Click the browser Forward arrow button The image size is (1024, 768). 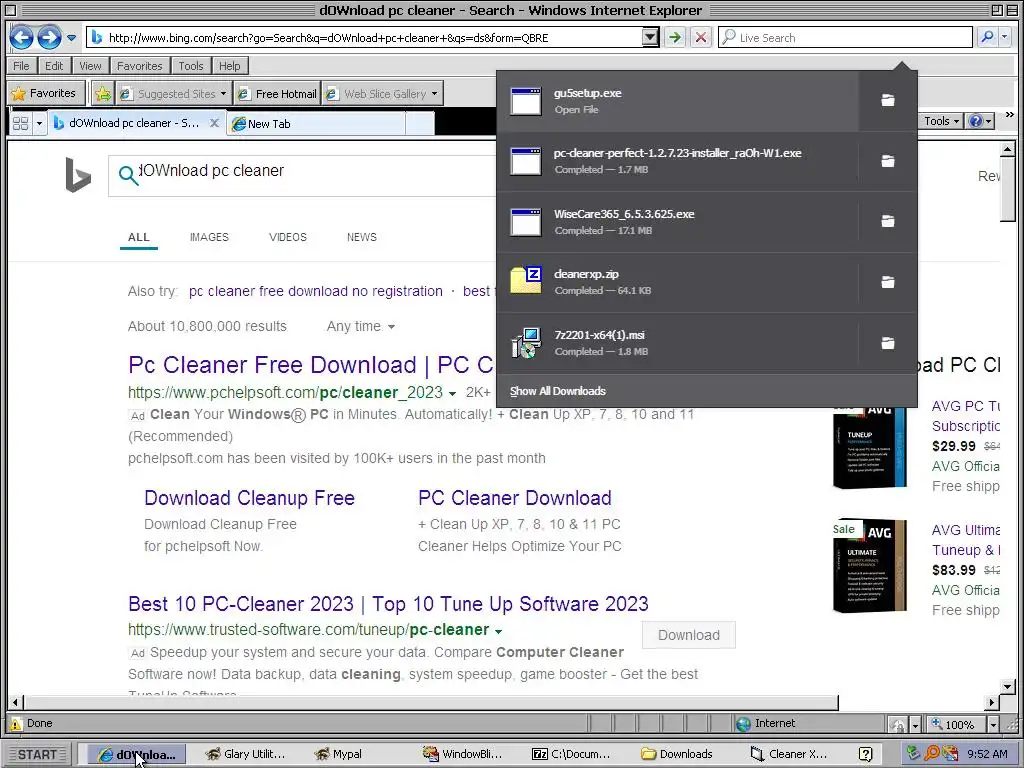[50, 37]
